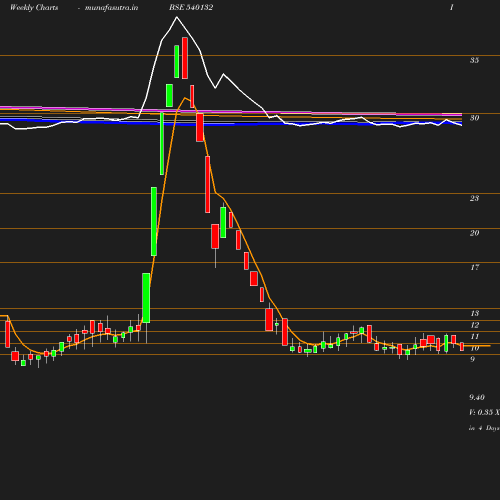Viewport: 500px width, 500px height.
Task: Select the 23 price axis label
Action: tap(474, 198)
